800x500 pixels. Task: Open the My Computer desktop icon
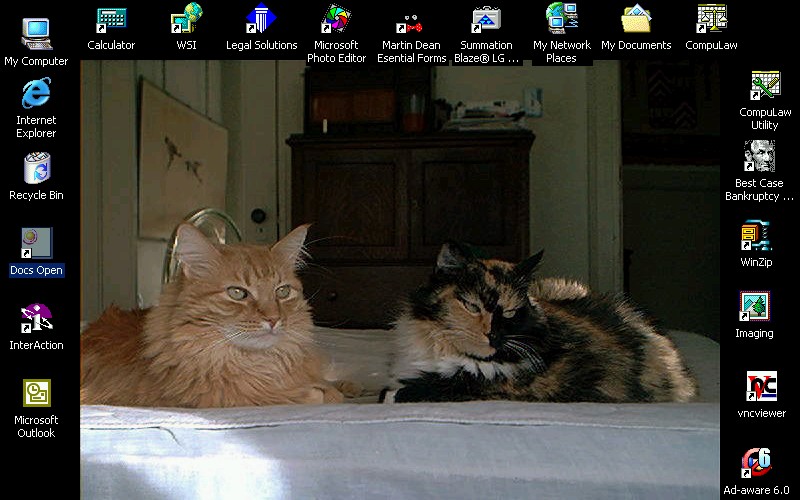point(36,34)
